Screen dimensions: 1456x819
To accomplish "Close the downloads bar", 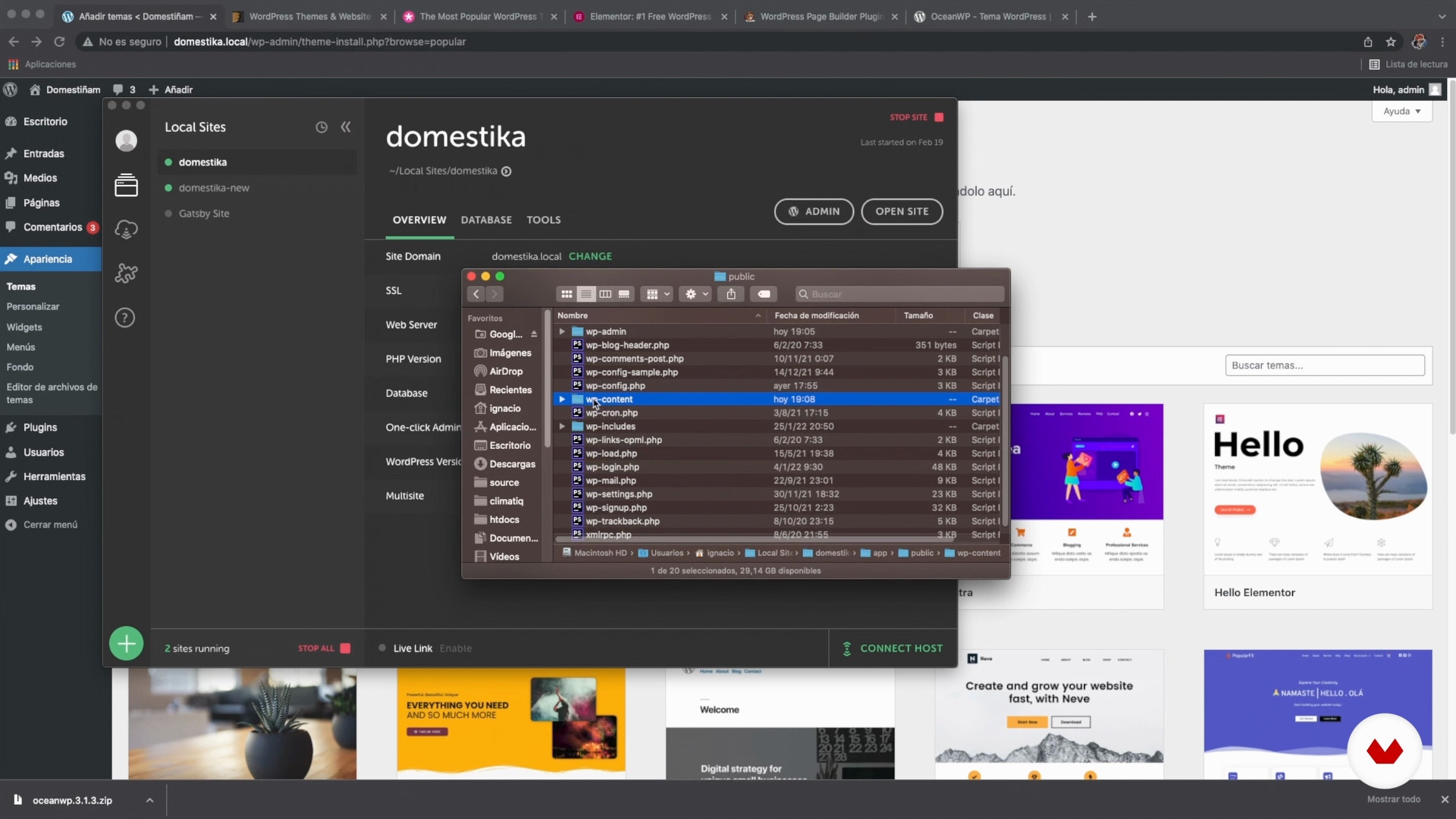I will coord(1444,799).
